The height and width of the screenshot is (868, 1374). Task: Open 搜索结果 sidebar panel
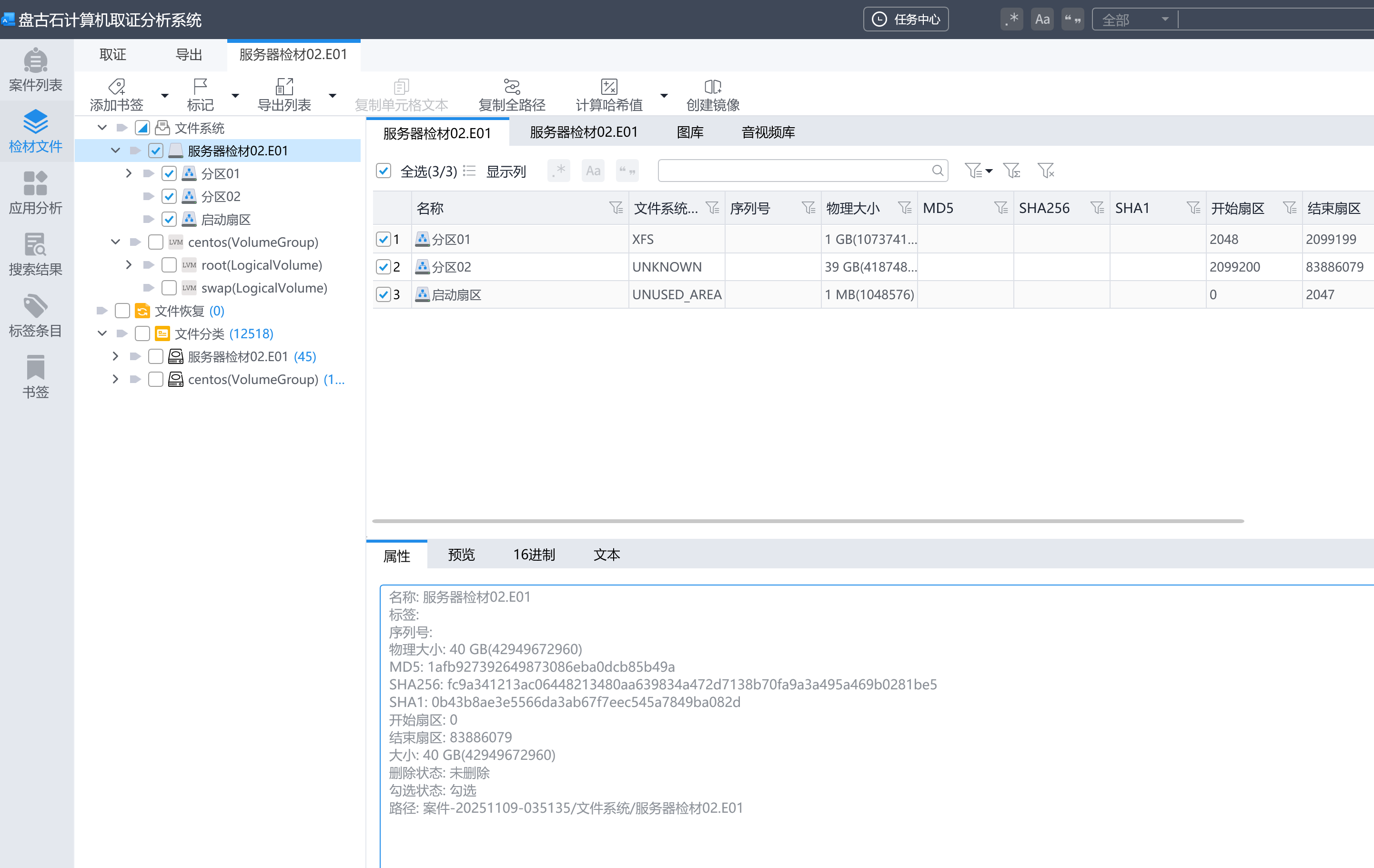[35, 254]
